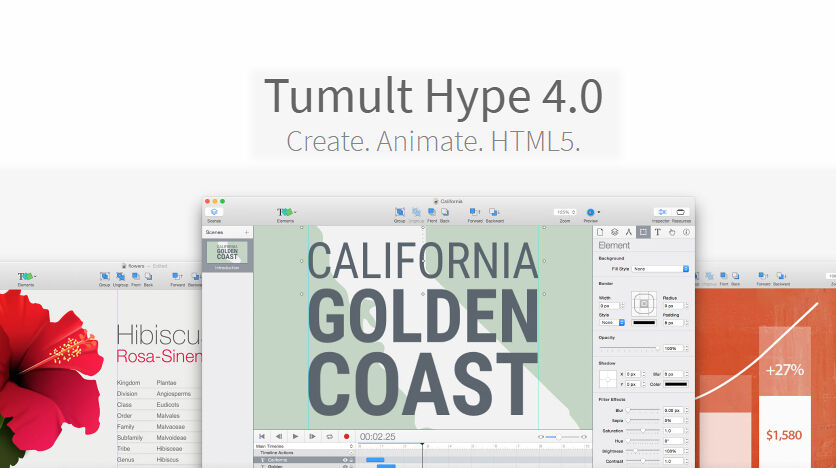This screenshot has width=836, height=468.
Task: Click the shadow Blur input field
Action: (673, 374)
